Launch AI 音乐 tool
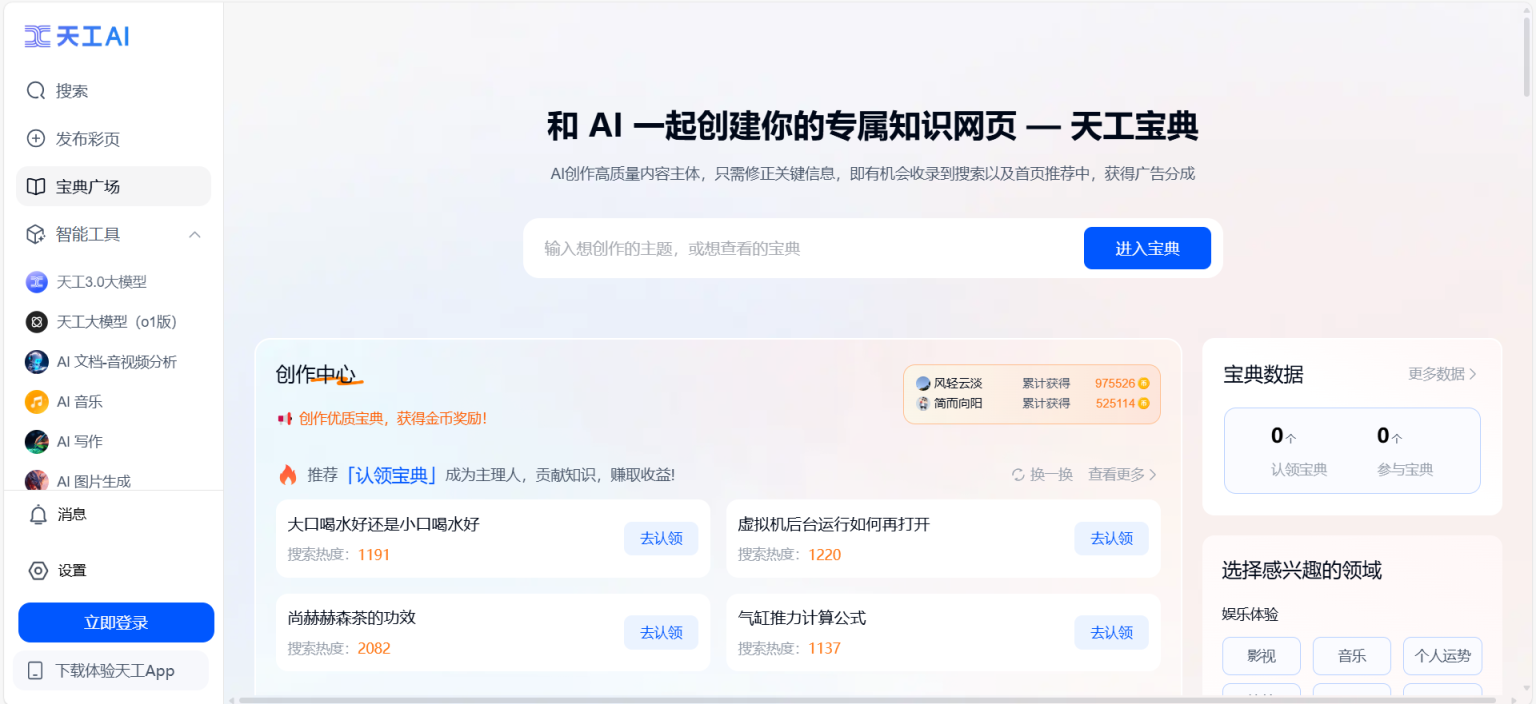The width and height of the screenshot is (1536, 704). [79, 402]
